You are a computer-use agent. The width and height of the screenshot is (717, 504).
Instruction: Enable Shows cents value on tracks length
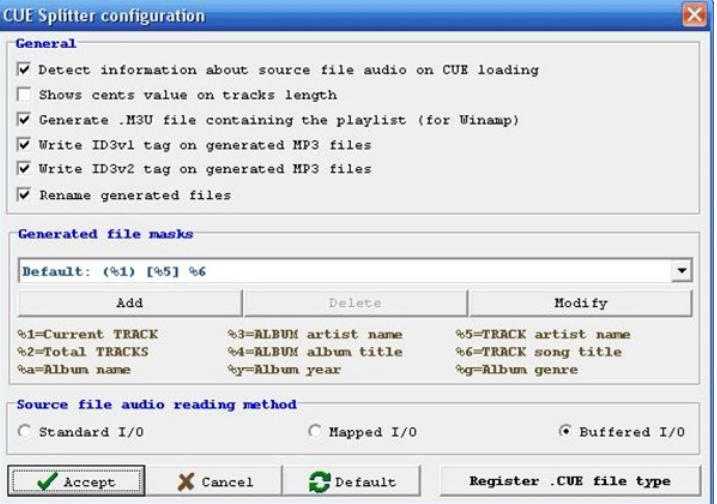(x=24, y=95)
